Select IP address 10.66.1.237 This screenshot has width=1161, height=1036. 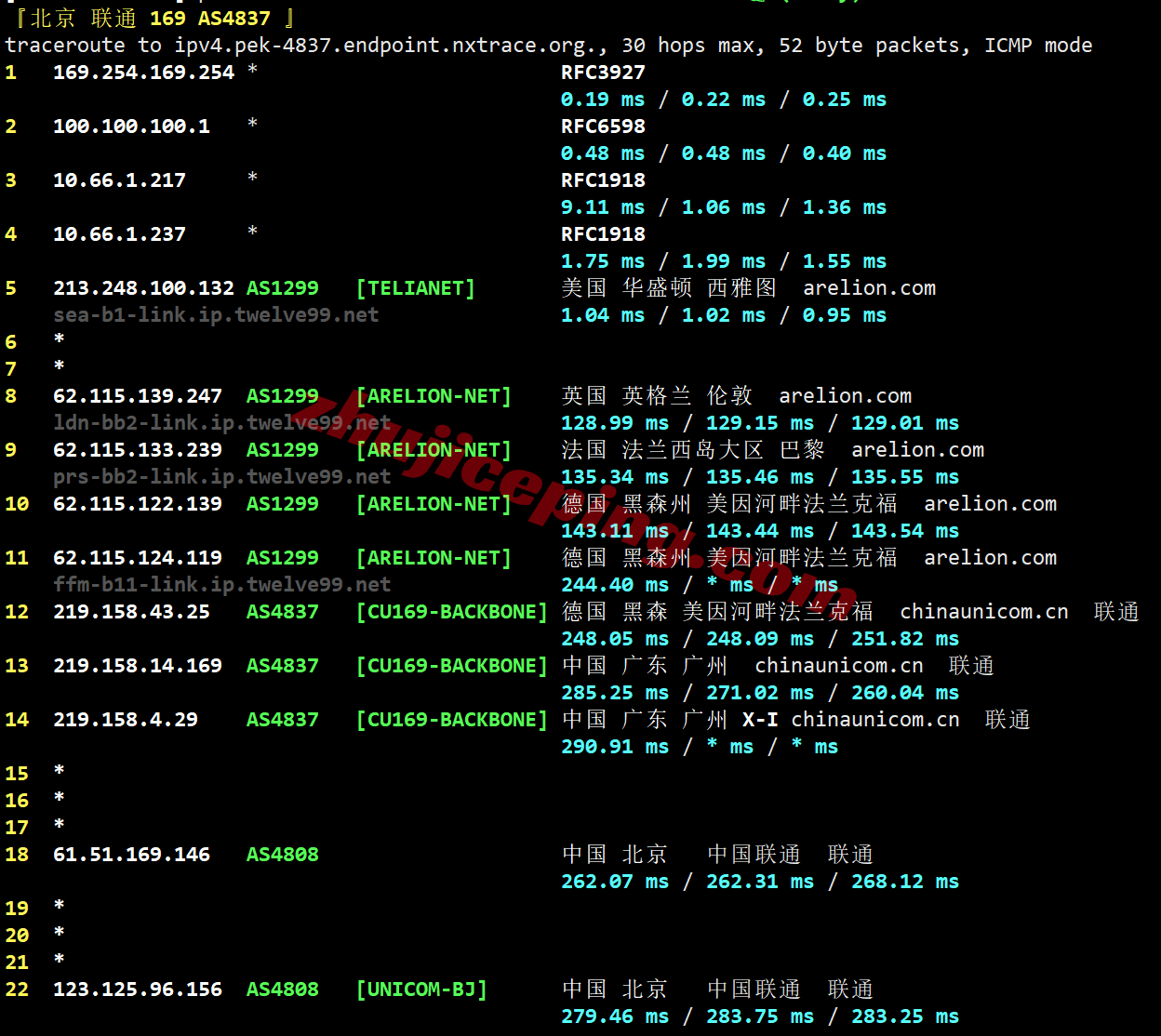(120, 234)
